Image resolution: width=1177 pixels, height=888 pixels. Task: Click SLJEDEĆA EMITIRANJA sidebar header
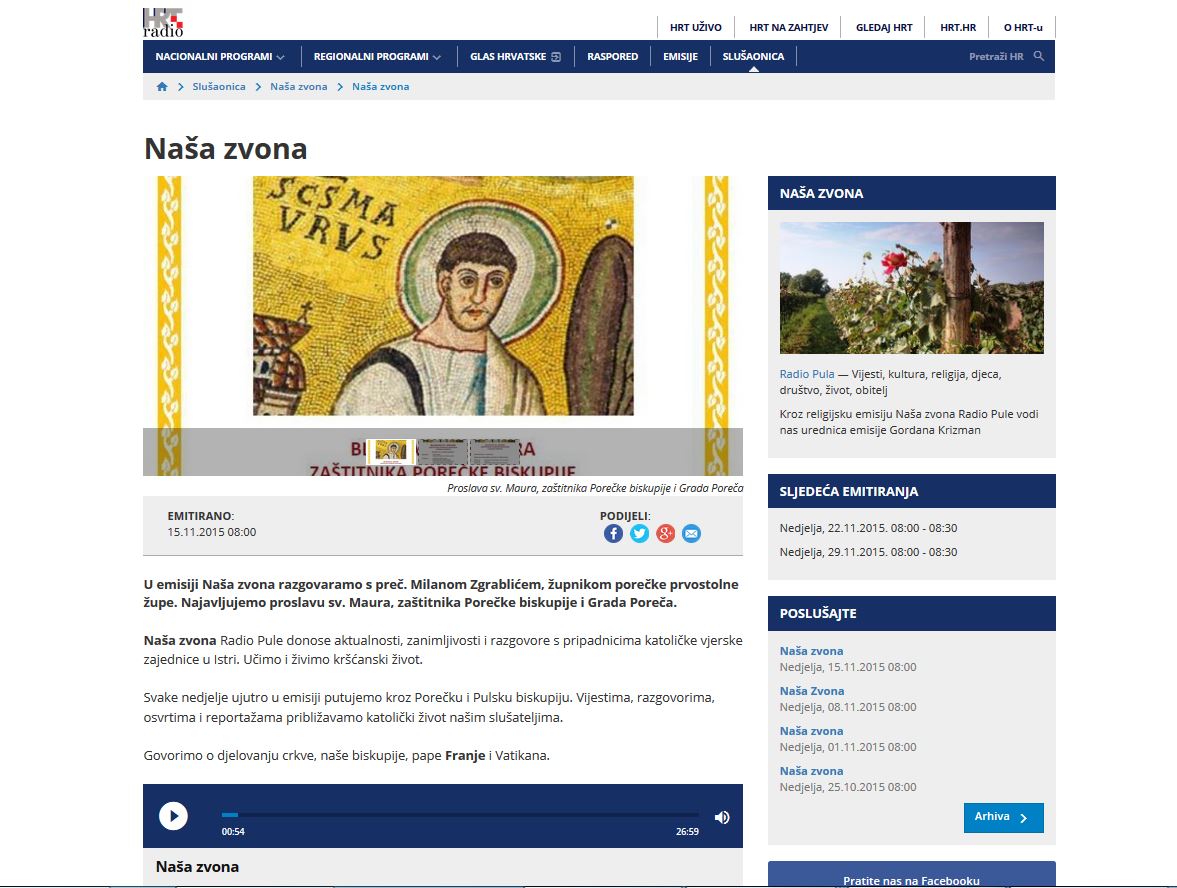coord(911,491)
